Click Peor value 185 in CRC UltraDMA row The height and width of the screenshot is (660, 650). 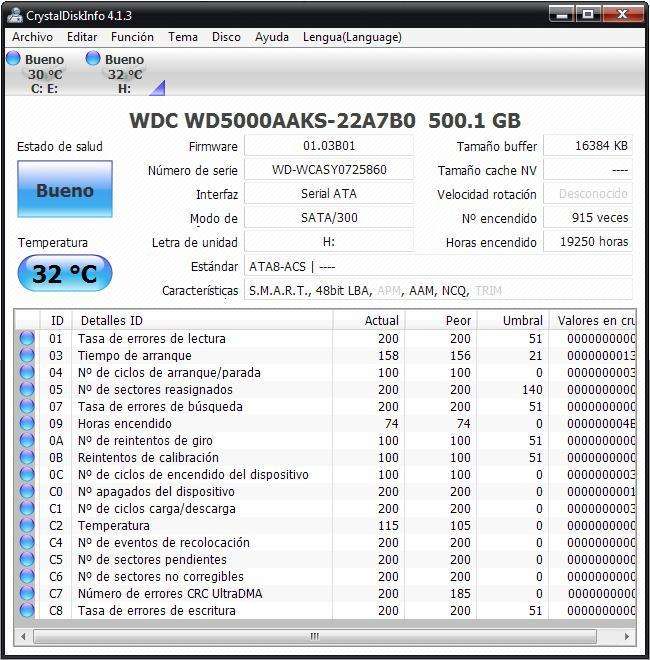460,593
